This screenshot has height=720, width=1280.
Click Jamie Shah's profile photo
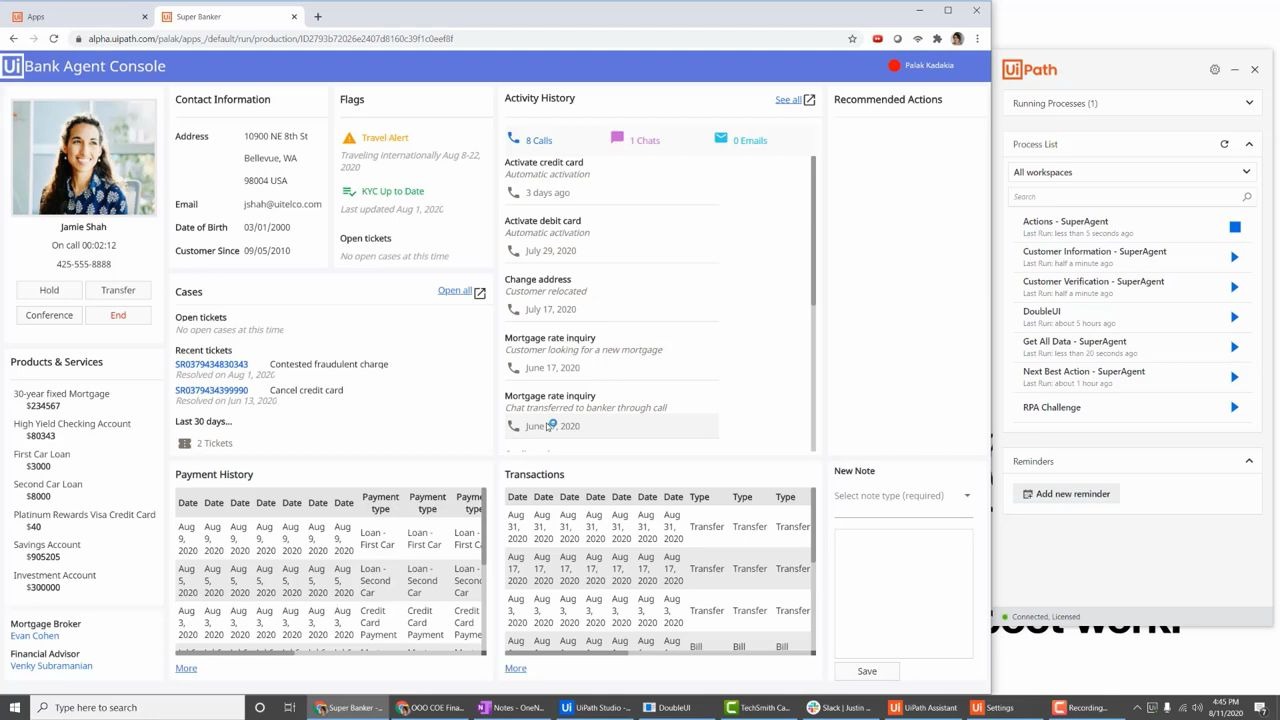coord(84,157)
